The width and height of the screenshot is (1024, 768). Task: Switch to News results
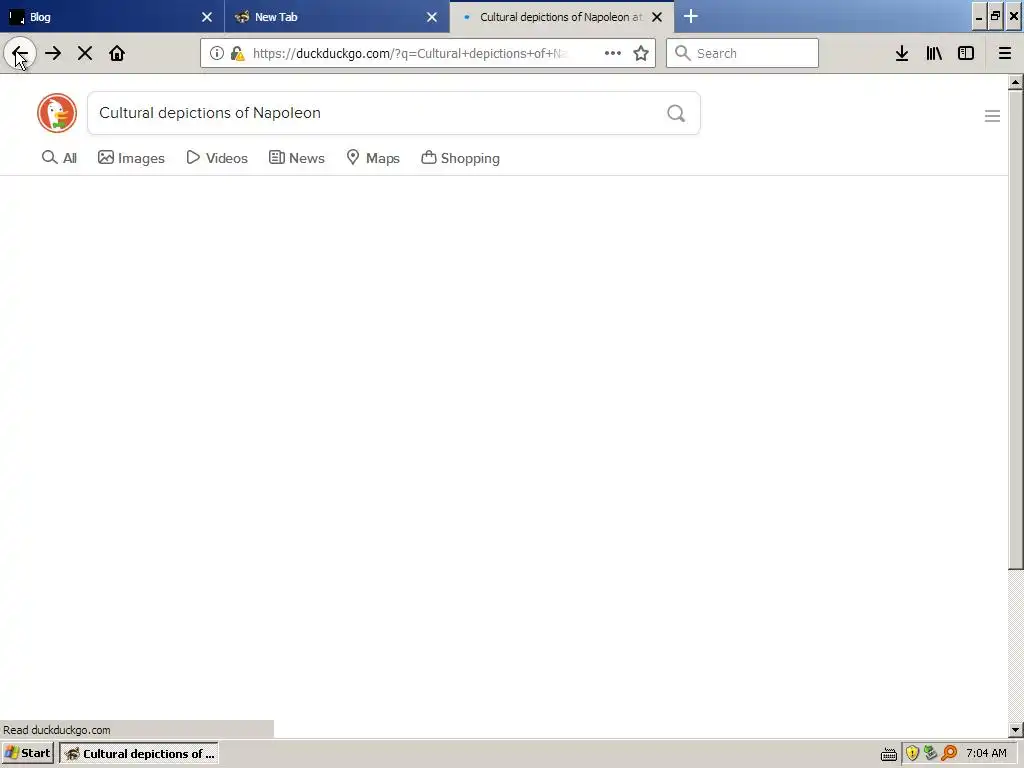tap(297, 158)
